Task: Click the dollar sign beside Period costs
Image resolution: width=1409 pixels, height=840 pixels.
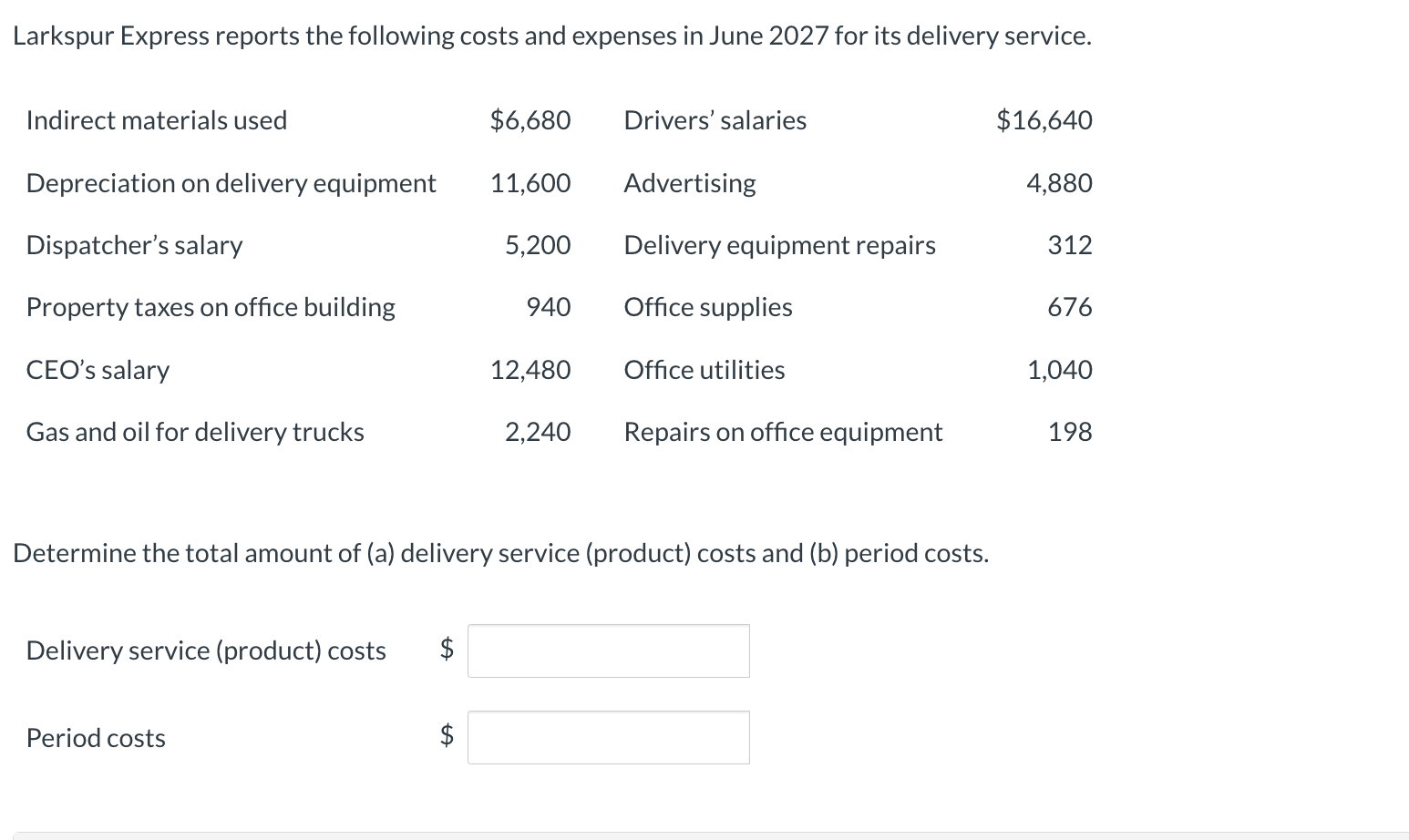Action: pyautogui.click(x=445, y=736)
